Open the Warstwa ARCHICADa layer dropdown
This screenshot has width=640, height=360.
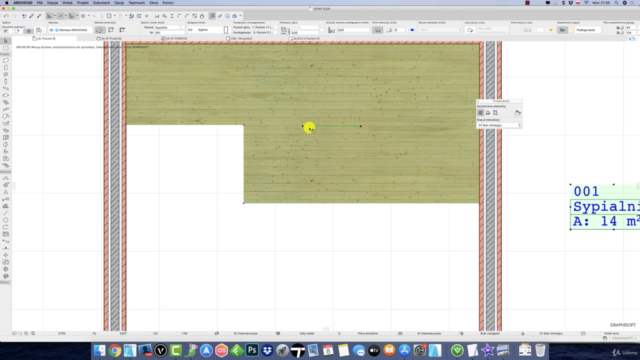tap(69, 30)
